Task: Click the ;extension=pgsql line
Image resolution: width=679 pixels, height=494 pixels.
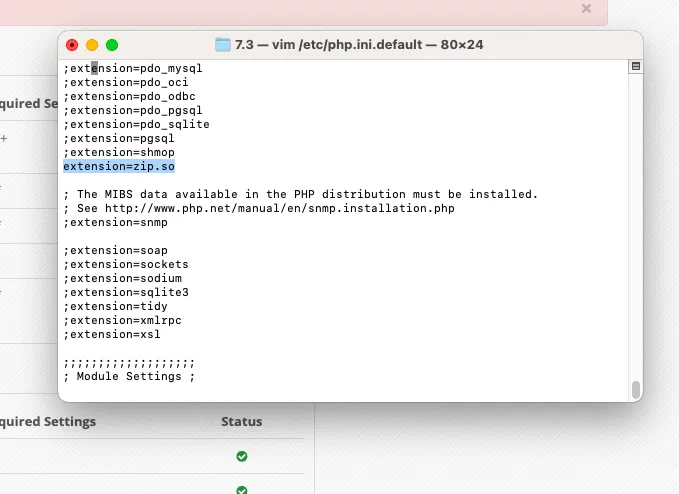Action: point(119,138)
